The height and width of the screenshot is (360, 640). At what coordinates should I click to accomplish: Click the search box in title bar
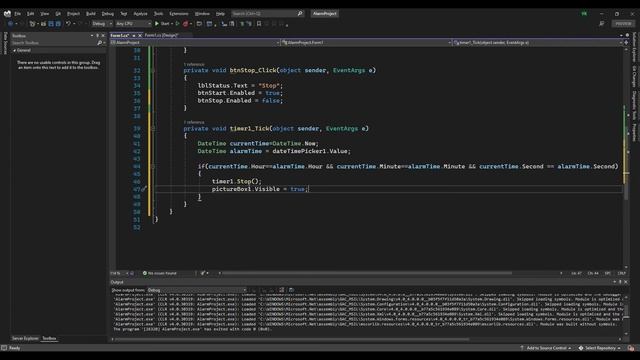267,13
